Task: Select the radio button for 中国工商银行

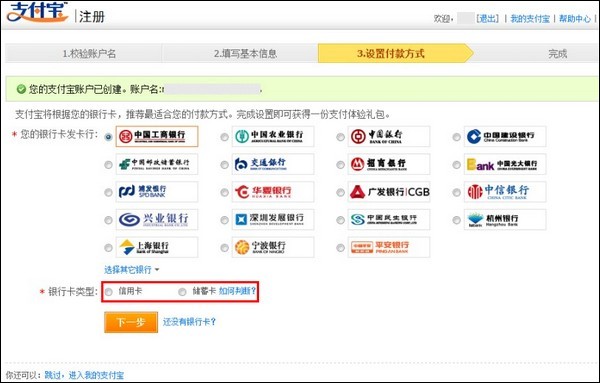Action: [108, 137]
